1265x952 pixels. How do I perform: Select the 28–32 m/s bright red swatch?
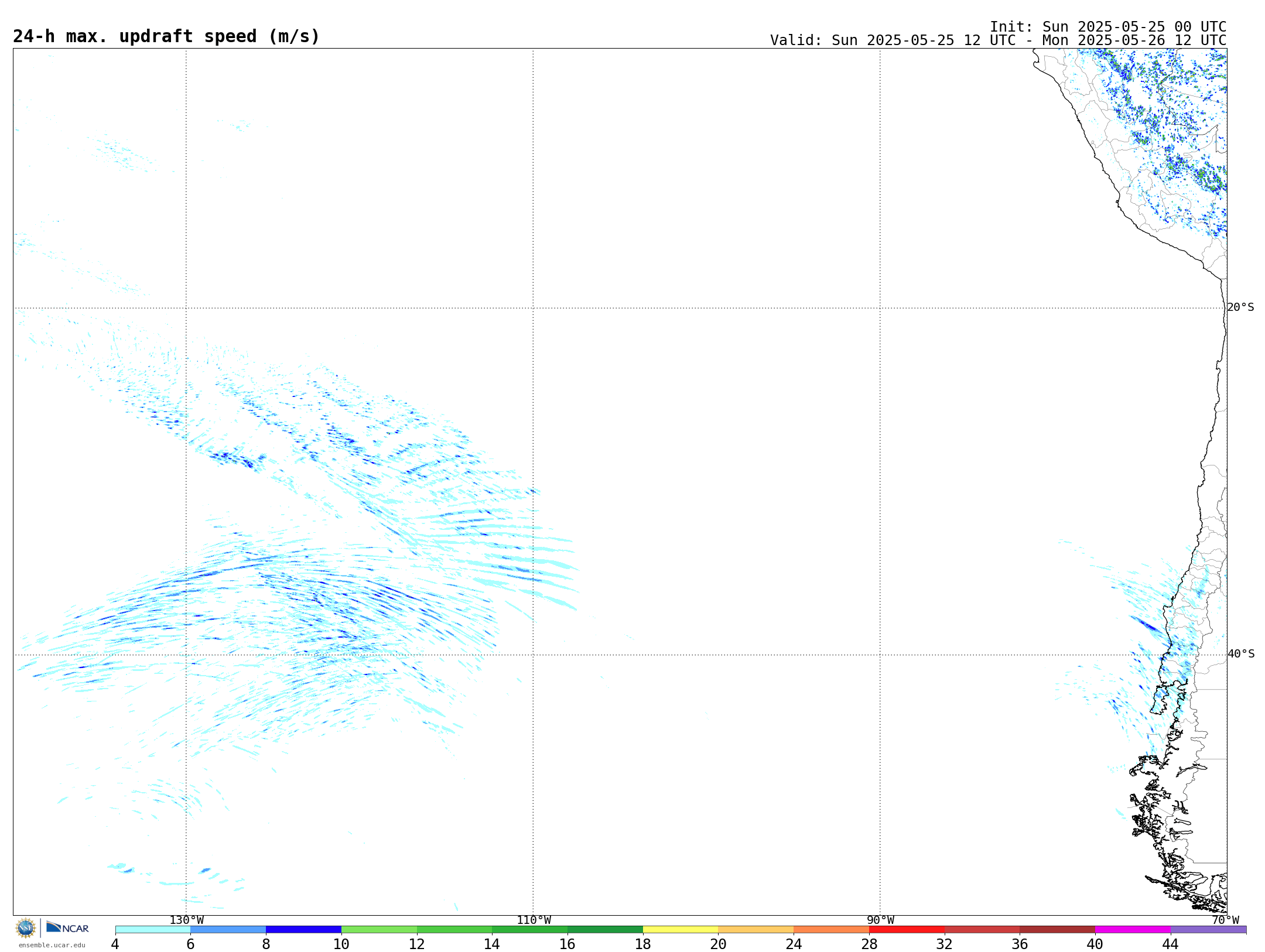907,930
